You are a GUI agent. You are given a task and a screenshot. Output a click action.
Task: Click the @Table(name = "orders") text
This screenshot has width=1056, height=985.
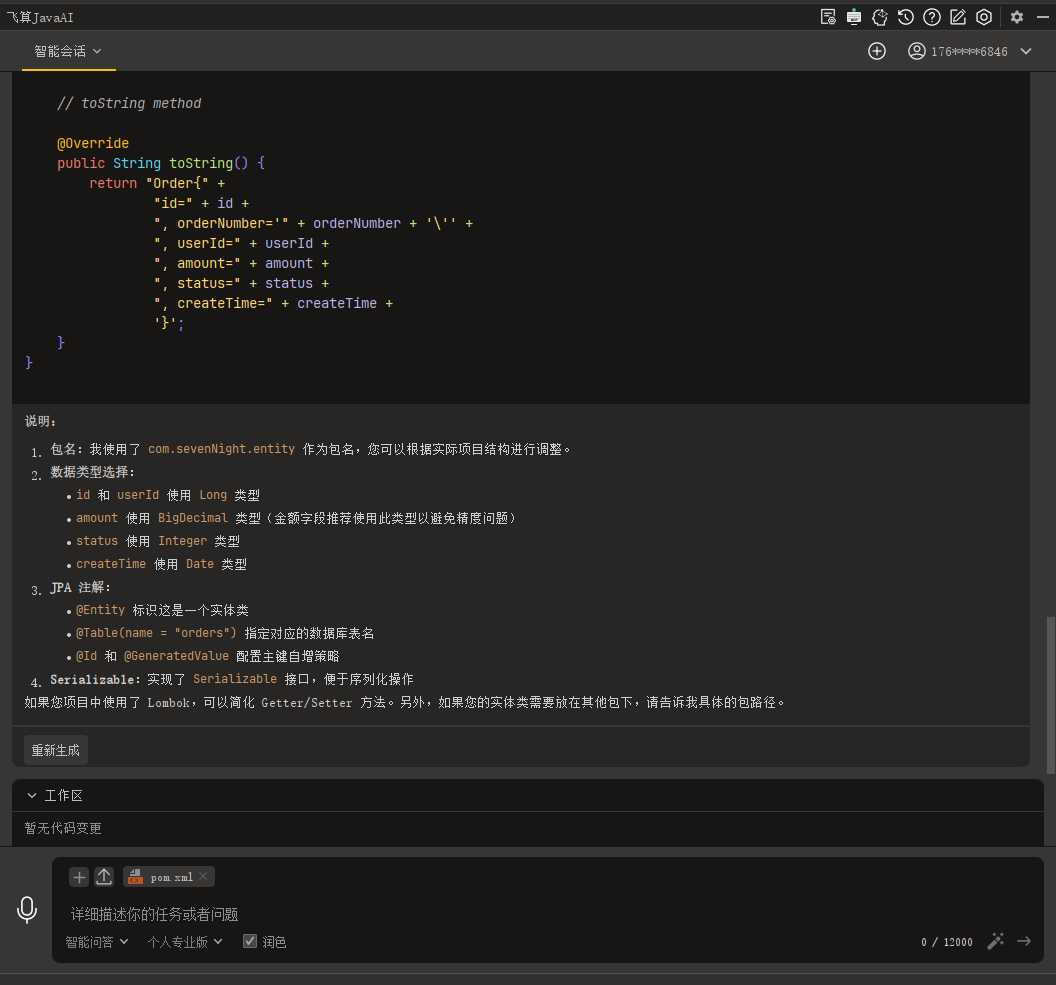(156, 633)
